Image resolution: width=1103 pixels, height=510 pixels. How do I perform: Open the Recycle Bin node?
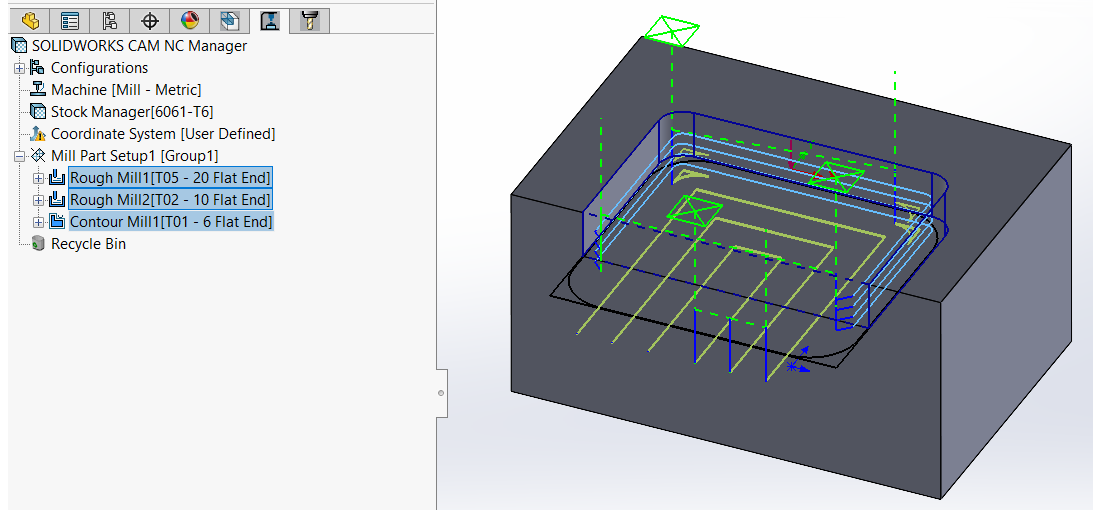pos(88,244)
